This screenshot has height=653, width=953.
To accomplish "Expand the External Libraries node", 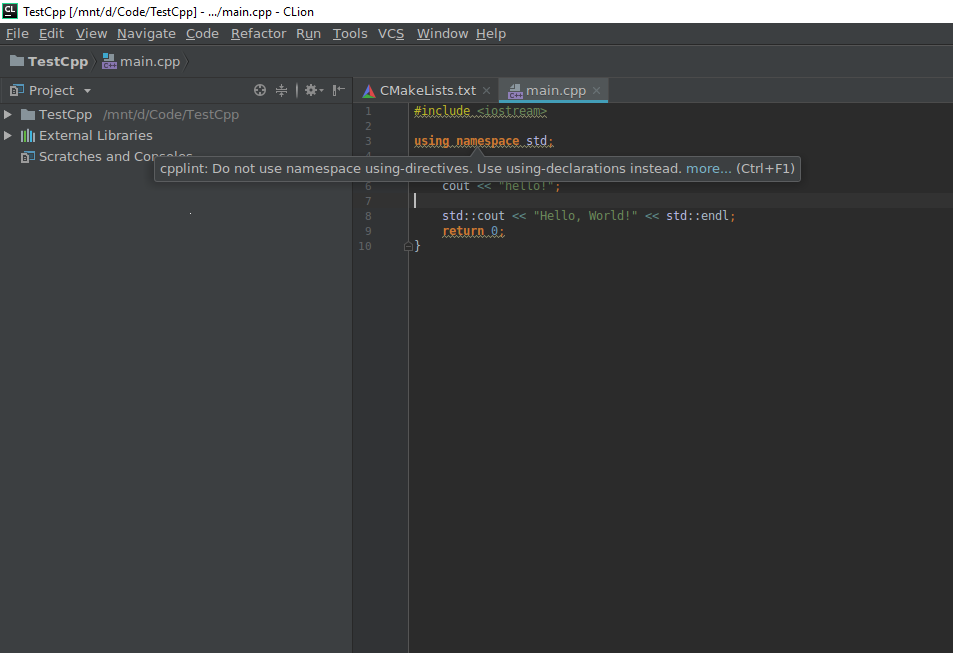I will 8,136.
